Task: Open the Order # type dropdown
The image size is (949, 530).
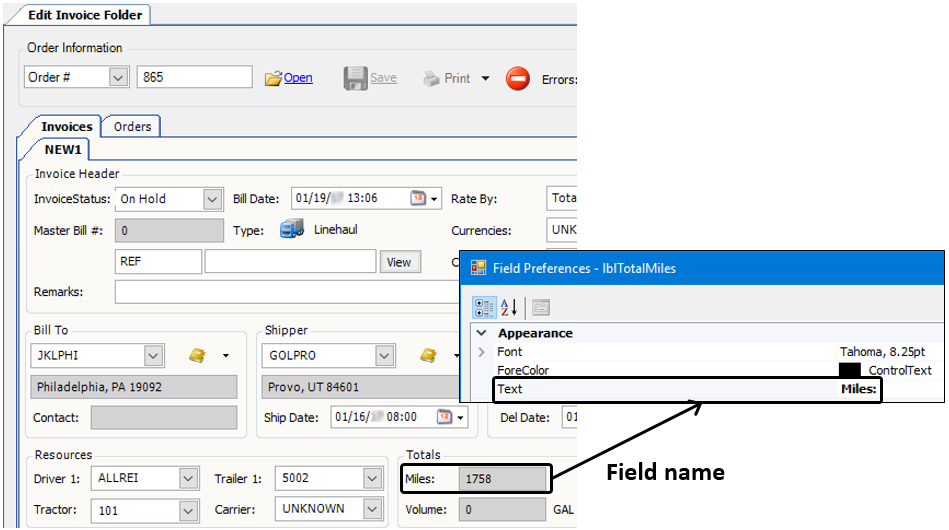Action: point(118,77)
